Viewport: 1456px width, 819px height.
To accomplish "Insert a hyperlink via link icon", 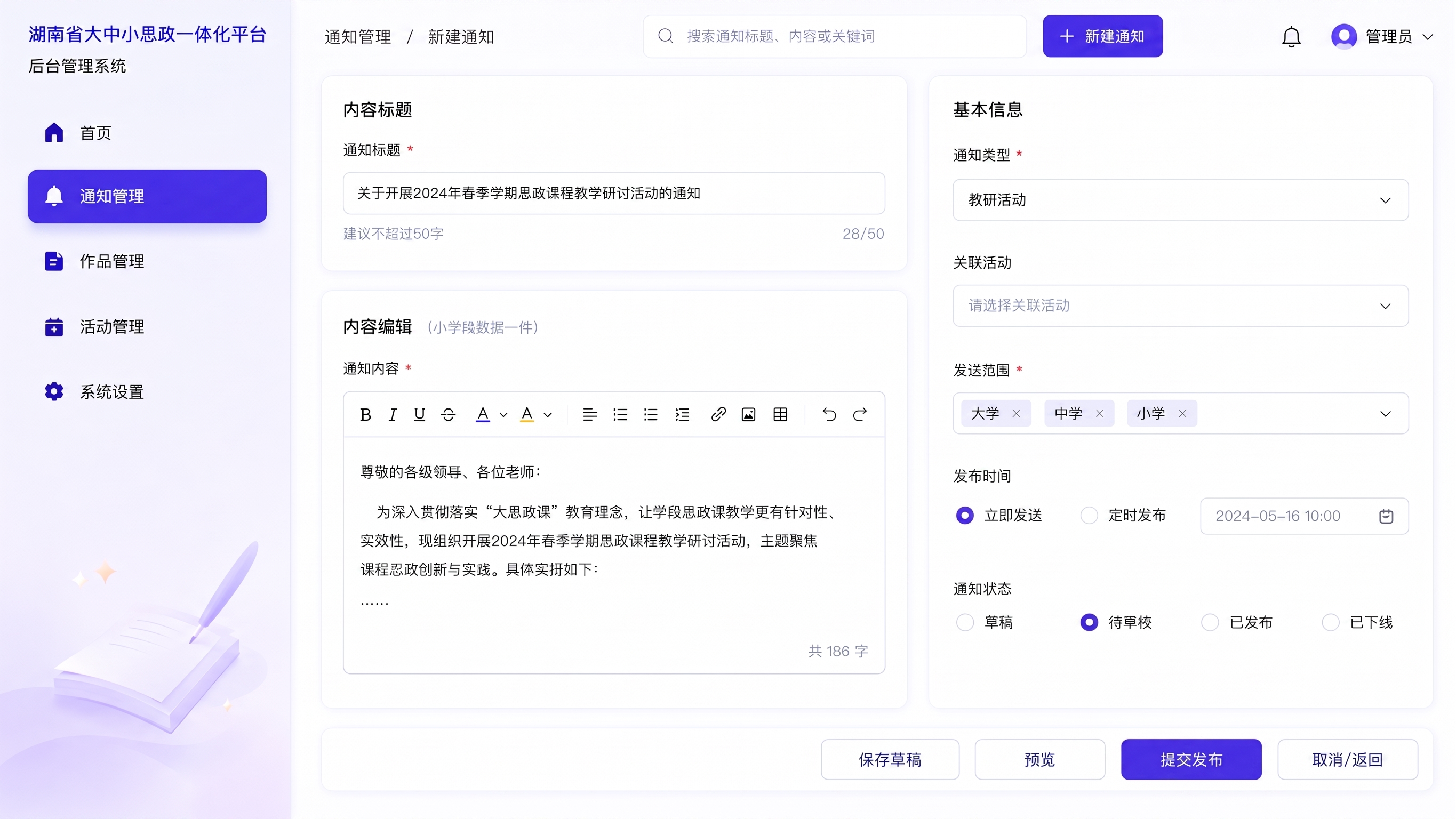I will (718, 414).
